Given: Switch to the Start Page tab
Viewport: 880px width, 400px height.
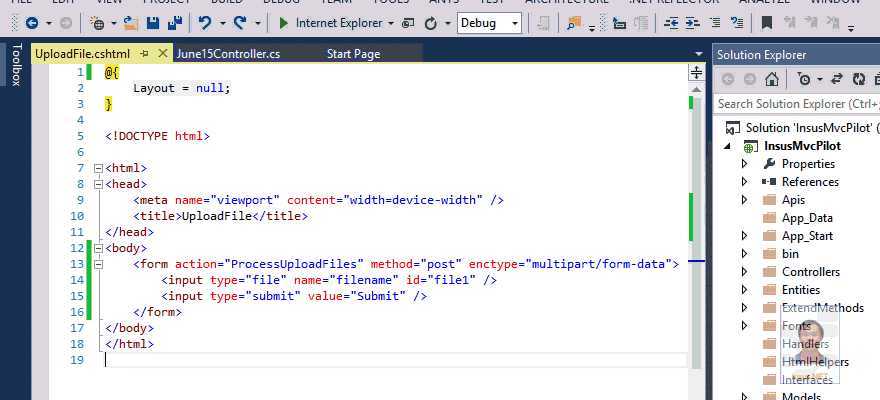Looking at the screenshot, I should click(353, 54).
